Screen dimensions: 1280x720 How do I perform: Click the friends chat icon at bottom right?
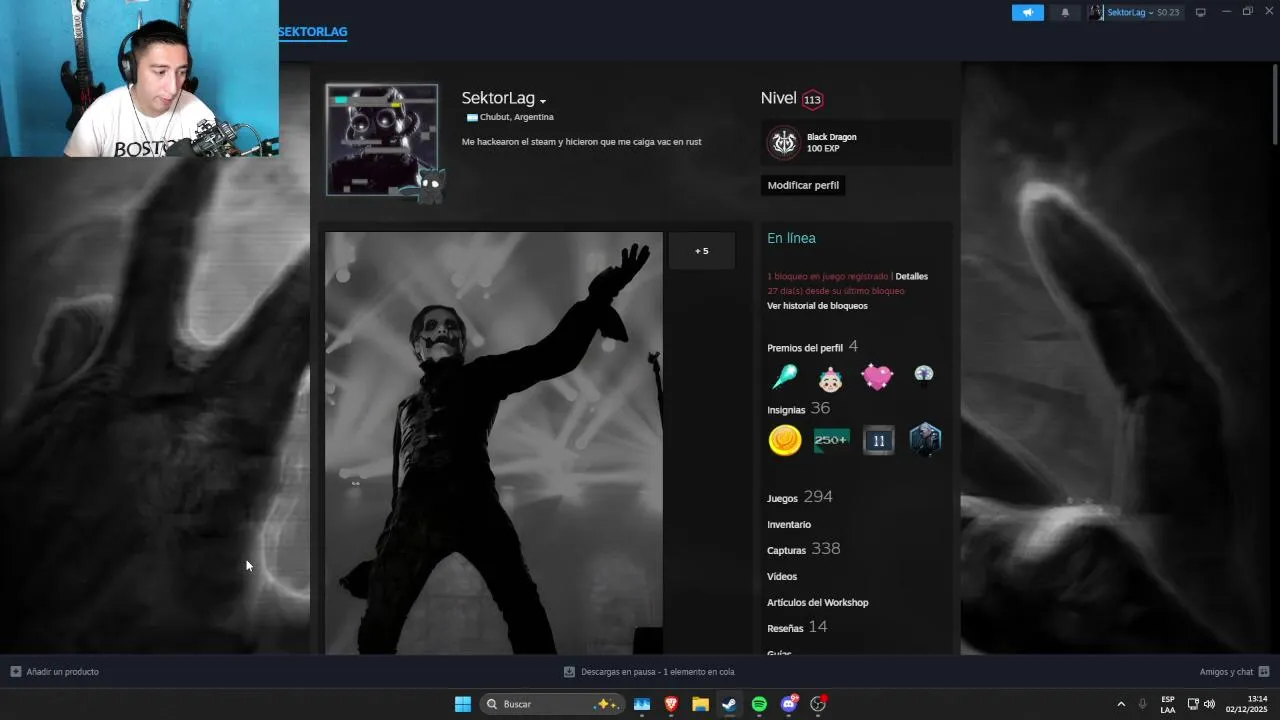1264,672
